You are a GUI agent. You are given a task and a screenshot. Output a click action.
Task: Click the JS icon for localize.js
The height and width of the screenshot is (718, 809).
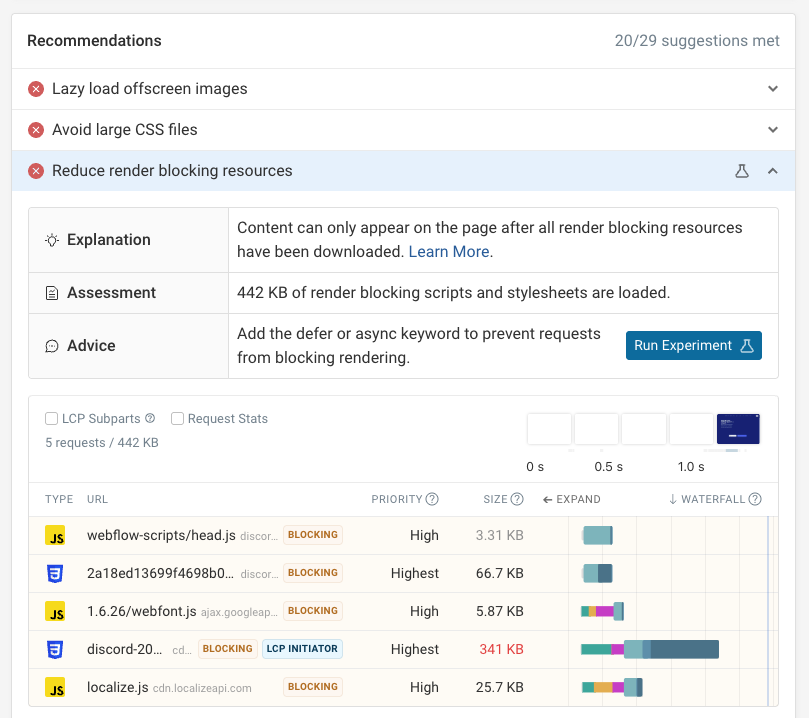56,687
